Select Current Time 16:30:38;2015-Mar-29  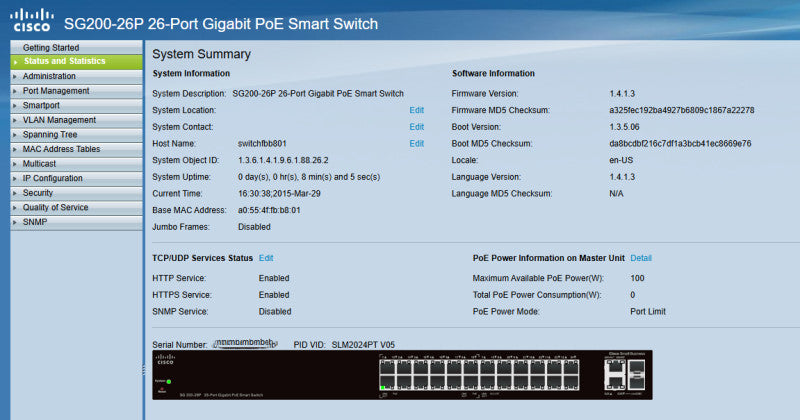[x=279, y=194]
